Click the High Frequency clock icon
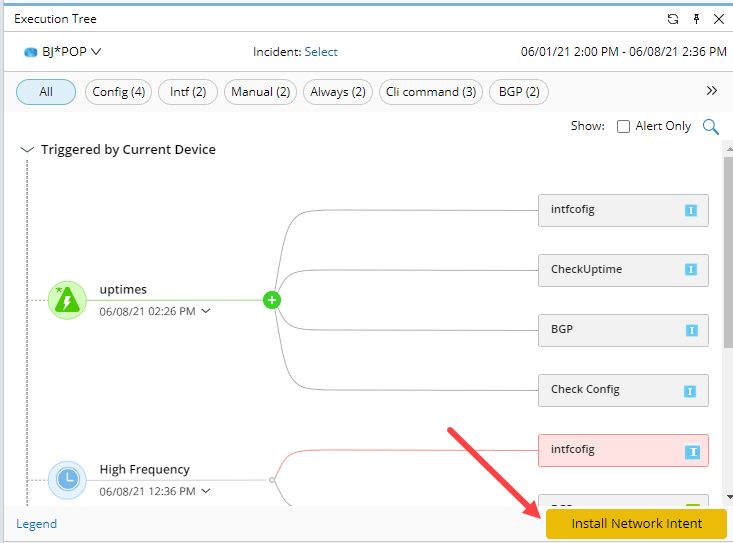The width and height of the screenshot is (733, 543). tap(67, 479)
